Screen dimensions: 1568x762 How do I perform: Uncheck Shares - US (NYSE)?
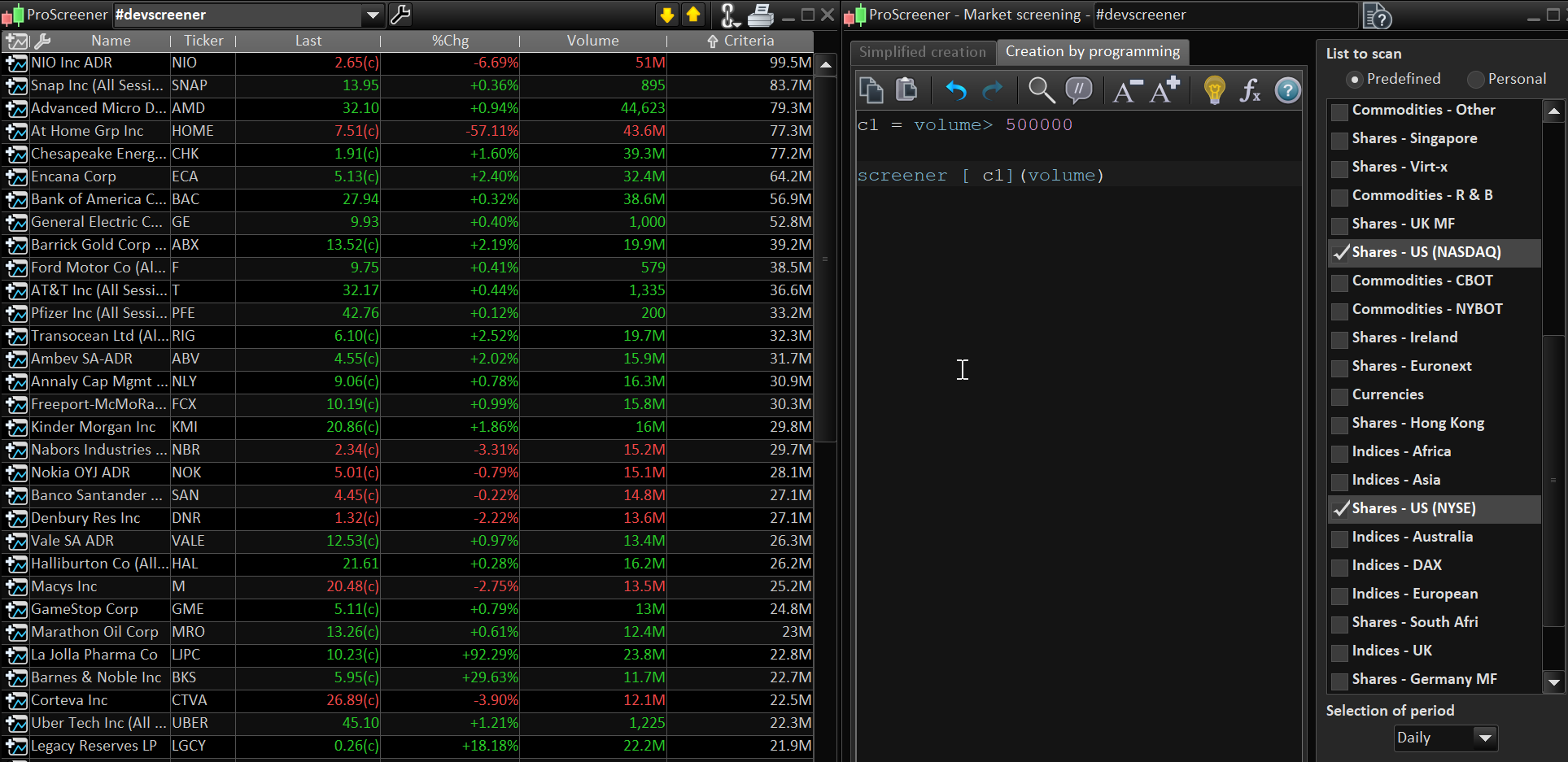1339,509
